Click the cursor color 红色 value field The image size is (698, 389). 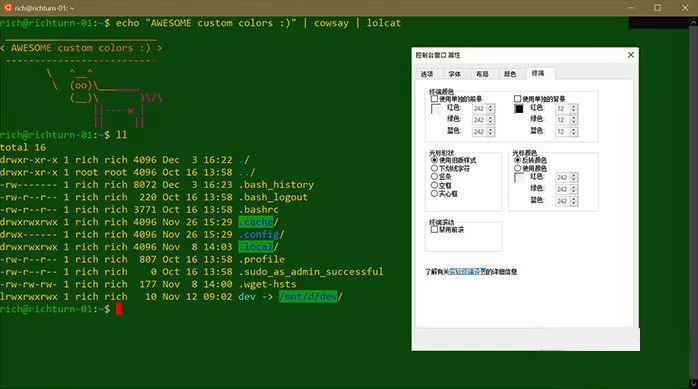[x=562, y=178]
